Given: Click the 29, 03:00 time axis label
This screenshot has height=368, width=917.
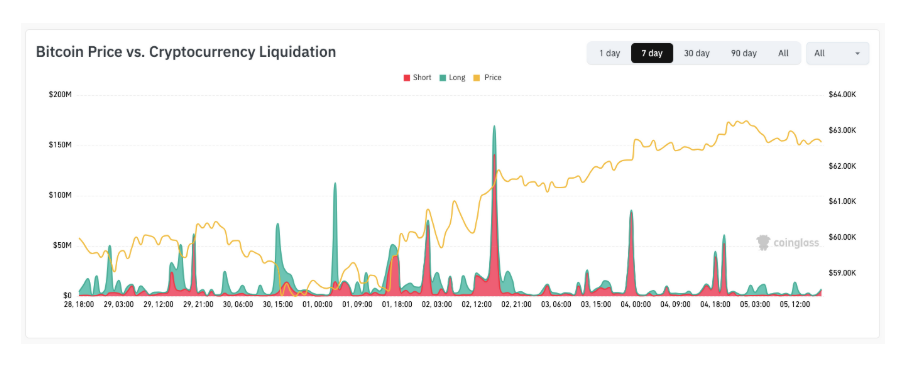Looking at the screenshot, I should click(x=119, y=305).
